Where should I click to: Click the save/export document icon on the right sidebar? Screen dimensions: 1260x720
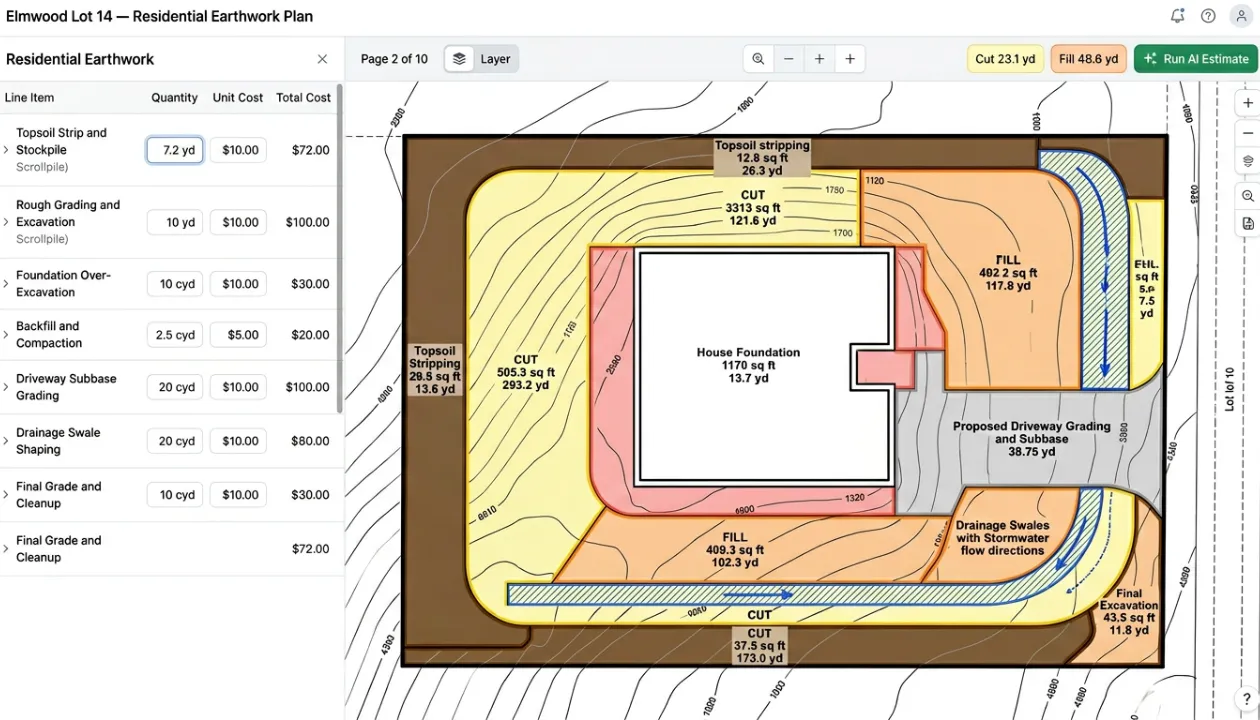click(1247, 224)
